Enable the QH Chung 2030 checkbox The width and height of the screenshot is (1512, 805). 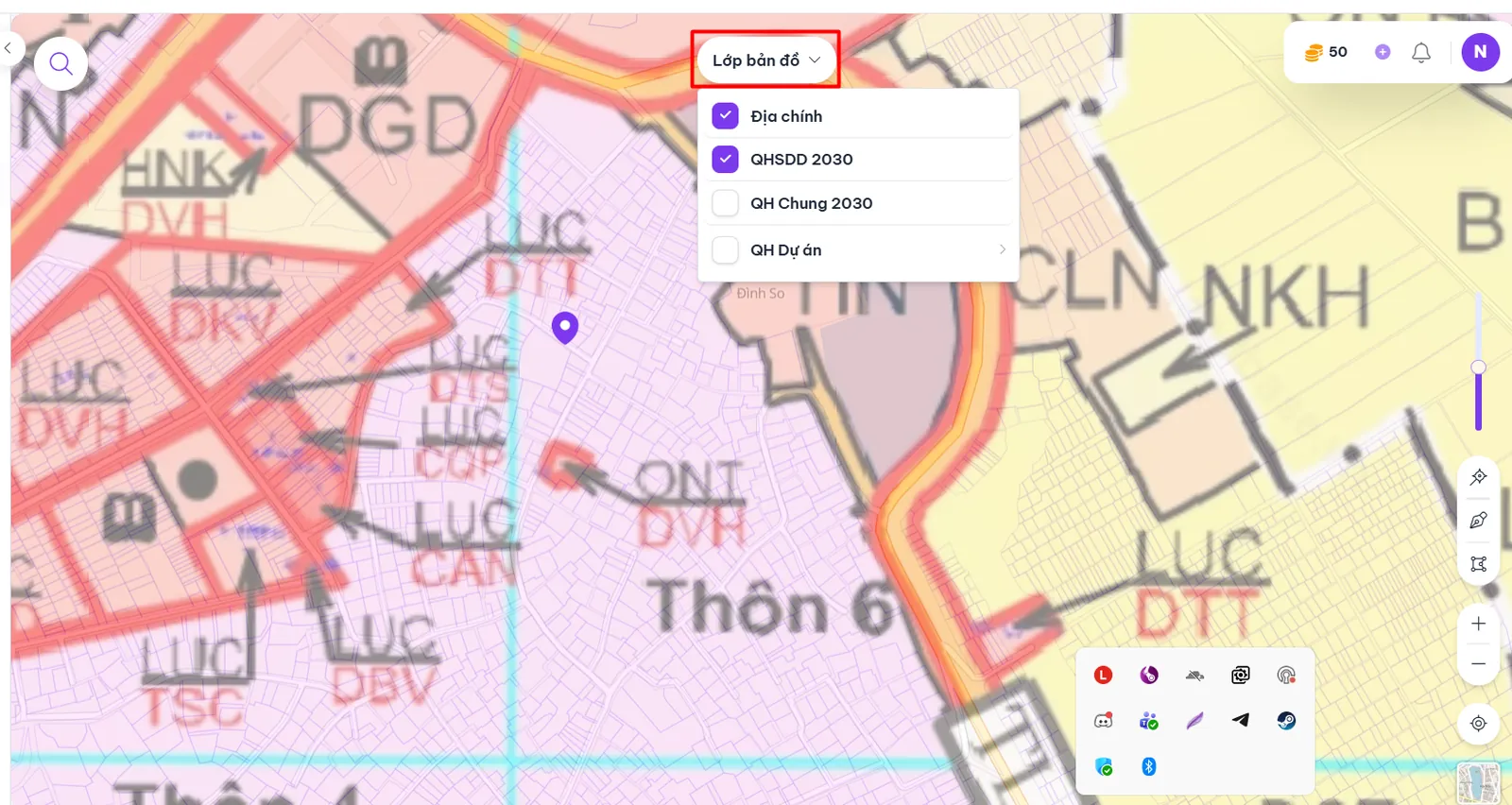coord(725,203)
